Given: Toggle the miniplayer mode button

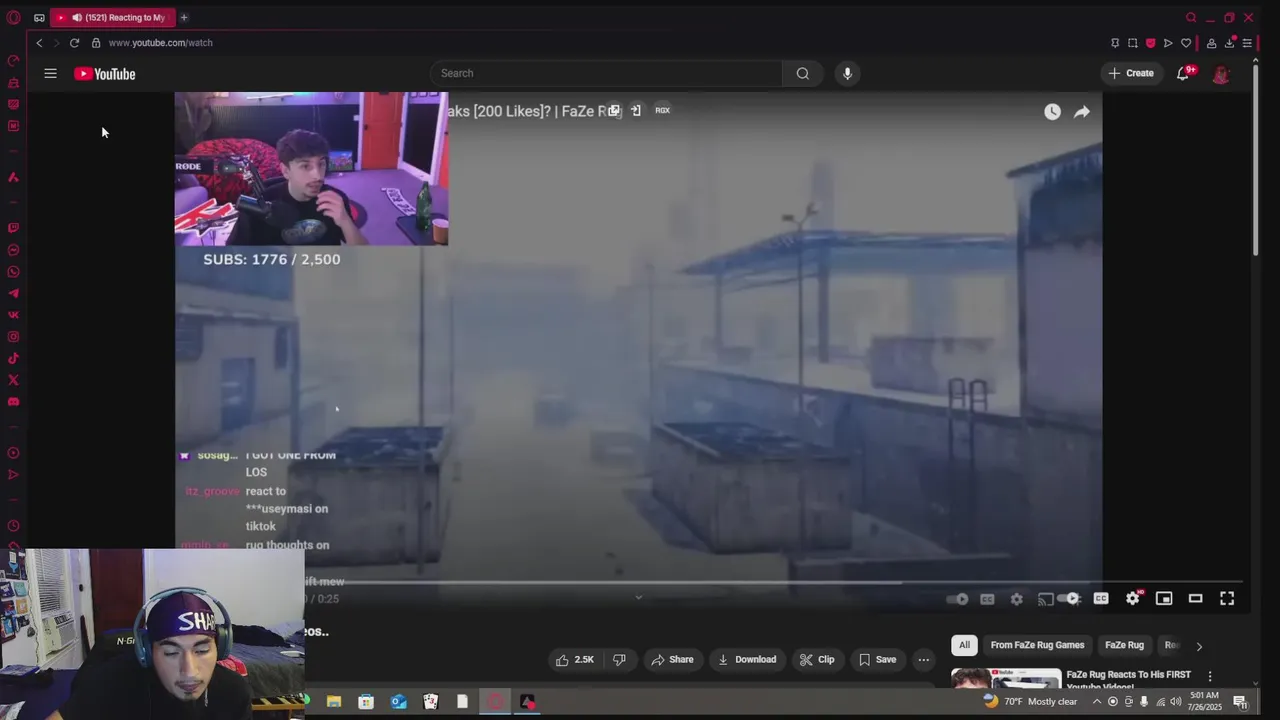Looking at the screenshot, I should click(x=1164, y=598).
